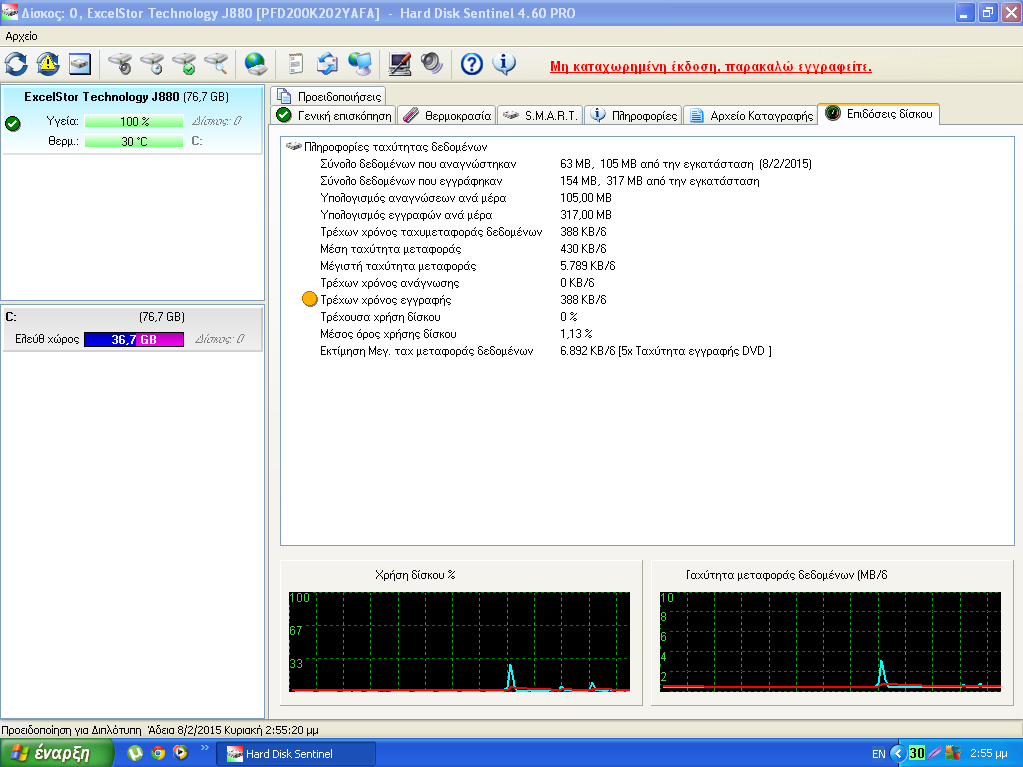
Task: Click the 36,7 GB free space bar
Action: click(134, 339)
